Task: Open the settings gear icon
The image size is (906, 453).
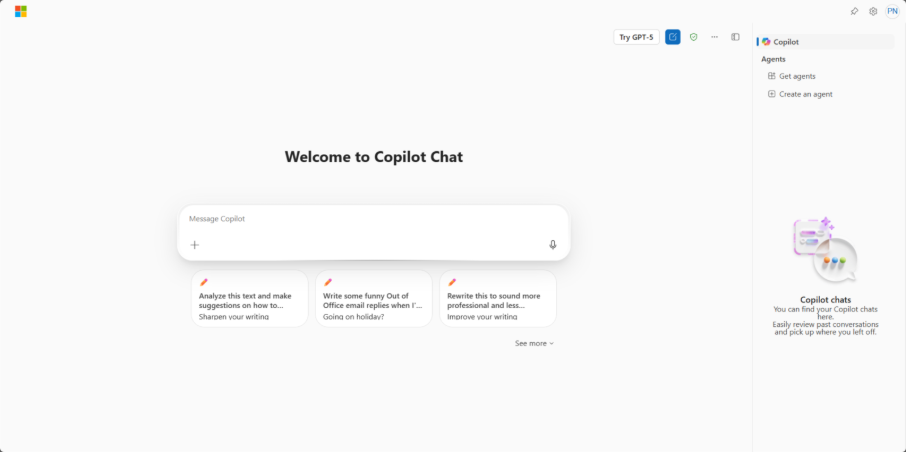Action: [x=873, y=12]
